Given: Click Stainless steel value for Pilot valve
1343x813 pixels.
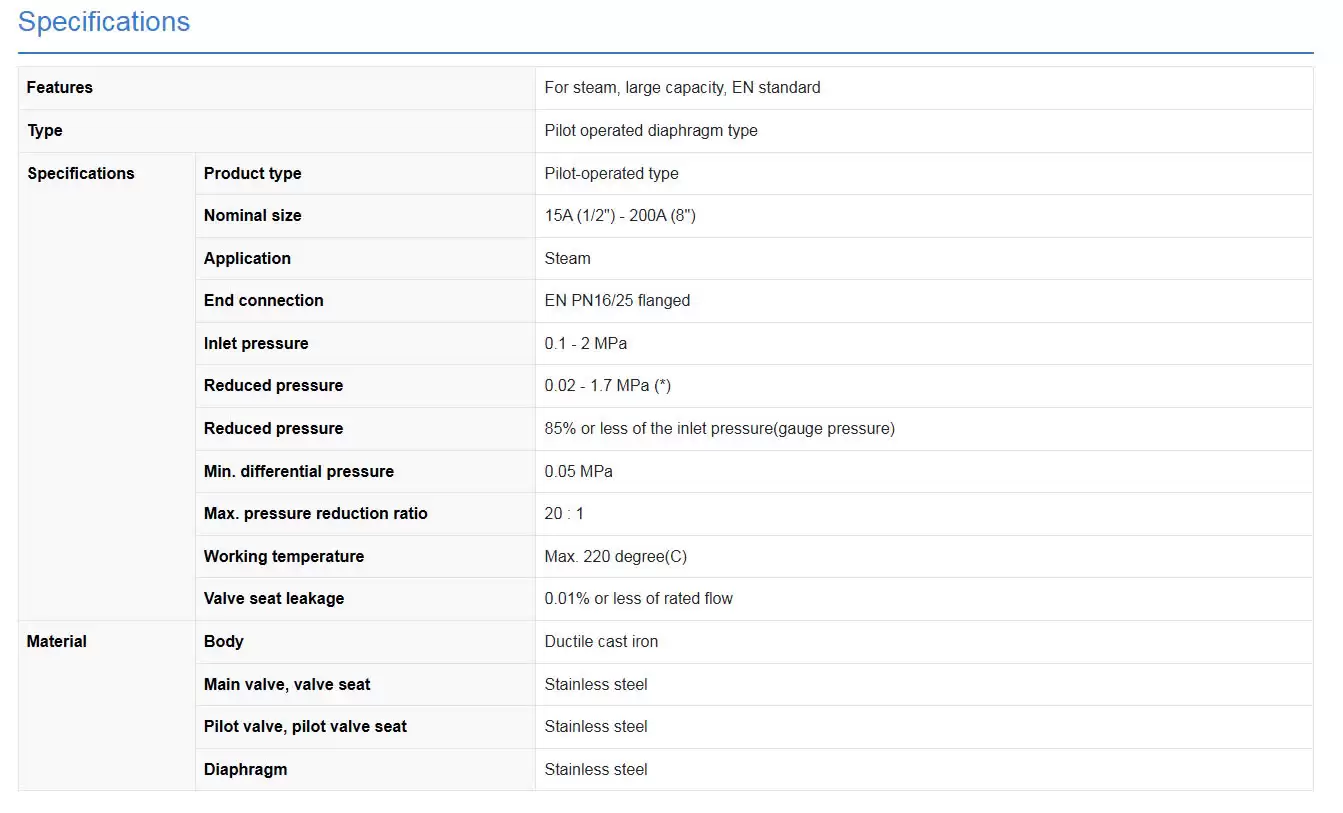Looking at the screenshot, I should (x=596, y=727).
